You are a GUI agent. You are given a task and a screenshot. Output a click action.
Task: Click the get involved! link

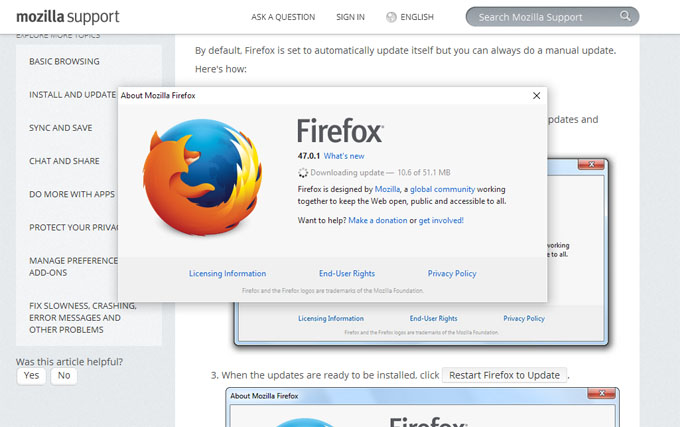tap(441, 220)
